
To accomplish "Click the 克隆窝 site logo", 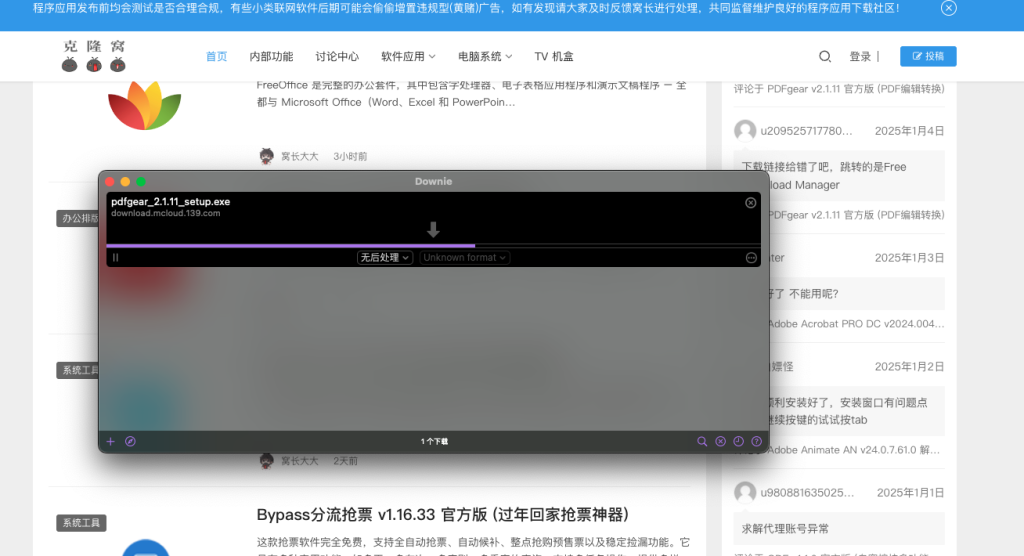I will pos(94,56).
